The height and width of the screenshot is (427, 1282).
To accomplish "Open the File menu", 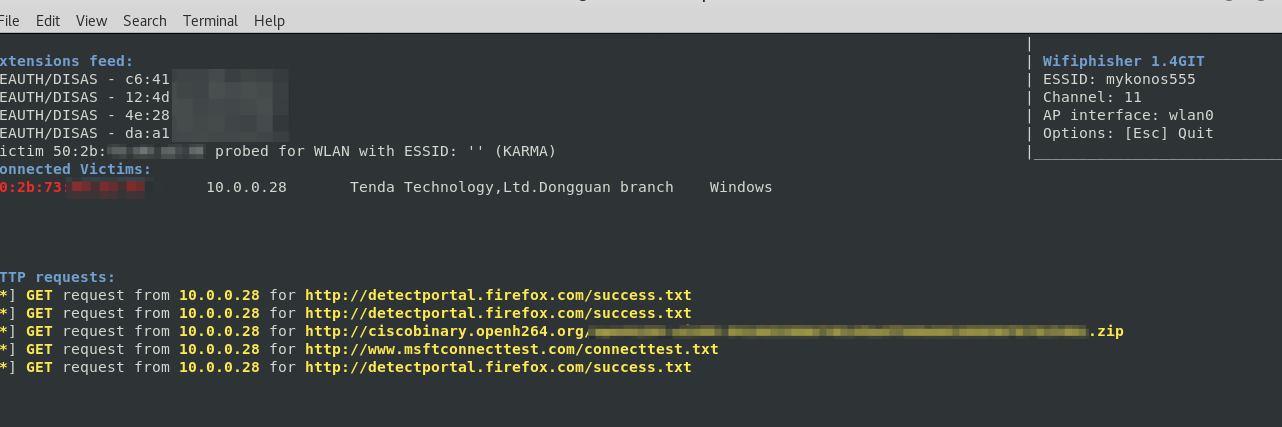I will click(x=10, y=20).
